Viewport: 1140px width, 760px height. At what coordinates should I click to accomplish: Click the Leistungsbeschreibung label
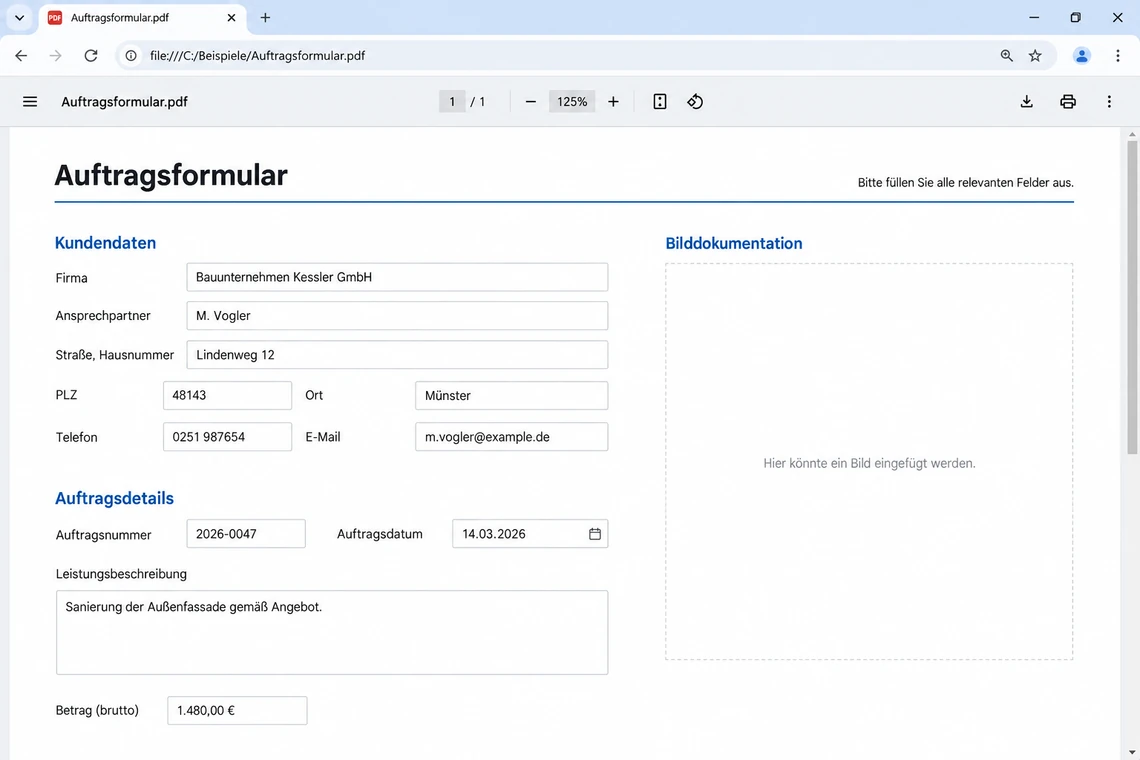tap(121, 574)
